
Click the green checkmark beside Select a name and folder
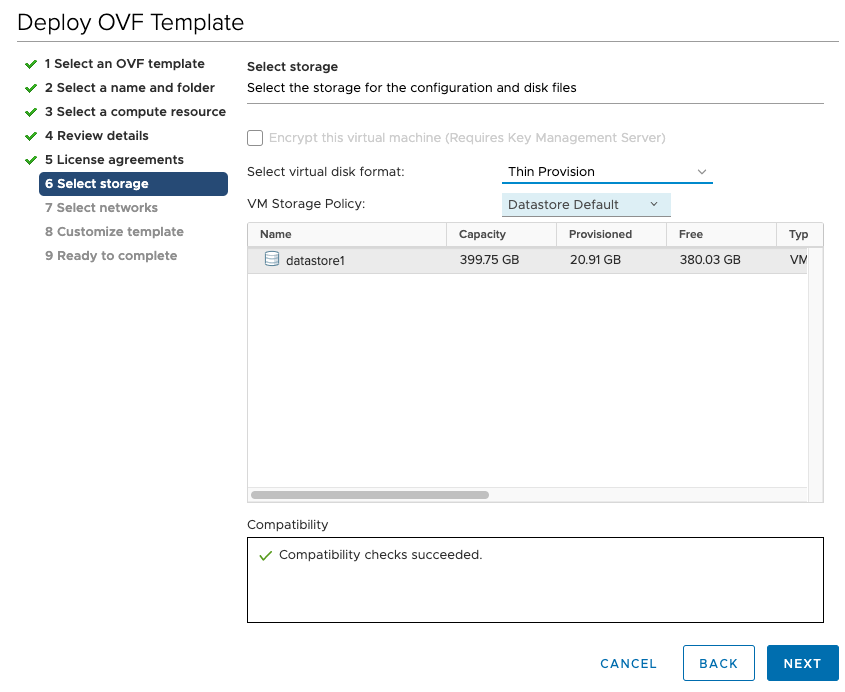(31, 88)
